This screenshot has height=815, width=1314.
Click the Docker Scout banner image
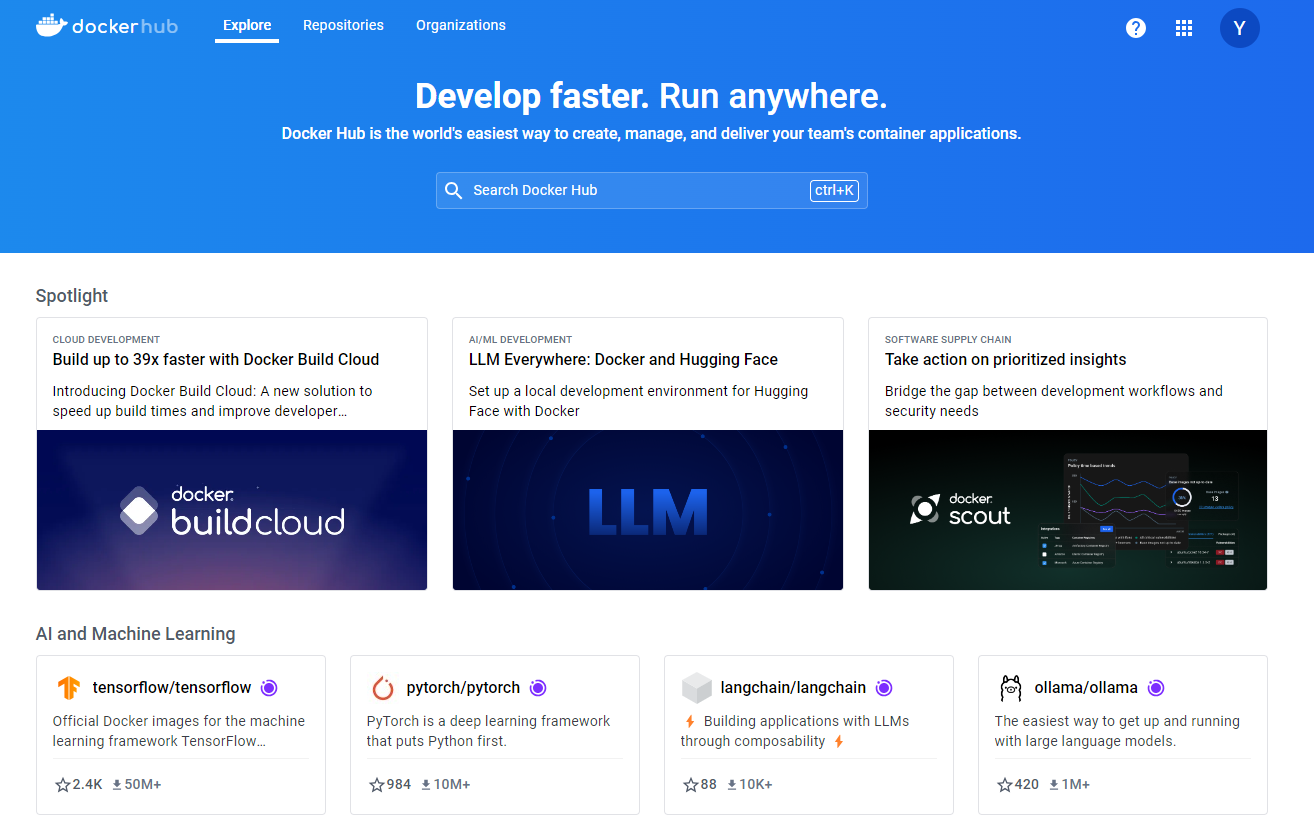click(x=1067, y=510)
